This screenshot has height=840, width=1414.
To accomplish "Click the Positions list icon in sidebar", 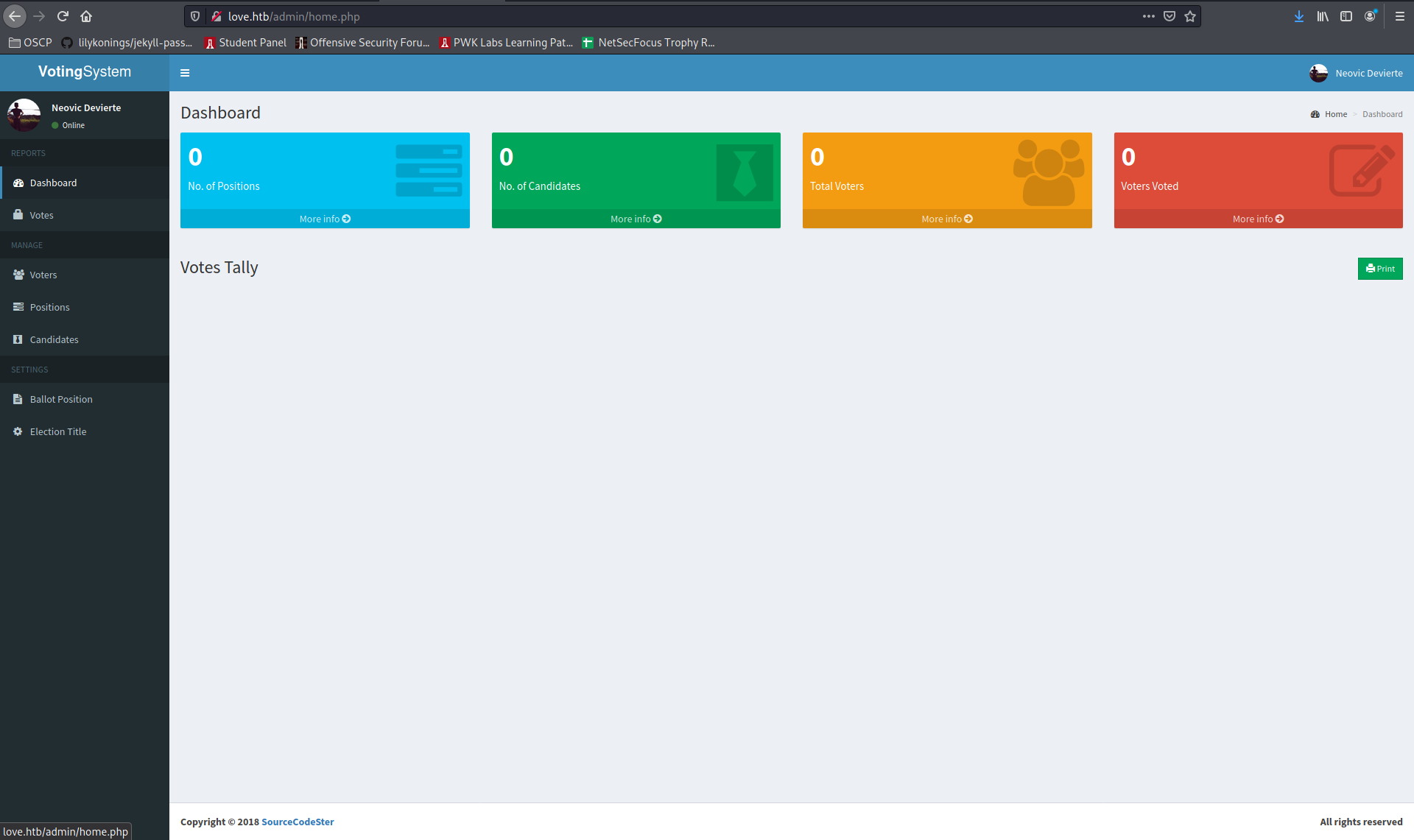I will 18,307.
